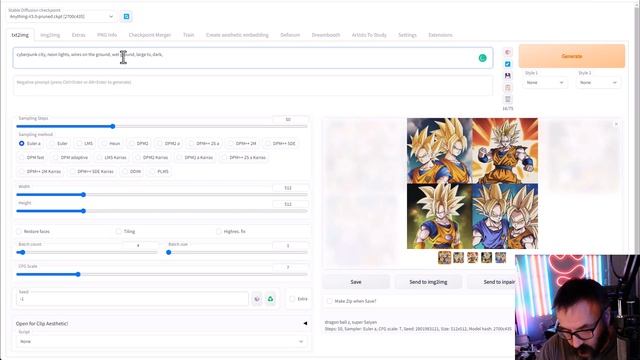Select the Euler sampler radio button
640x360 pixels.
click(58, 144)
